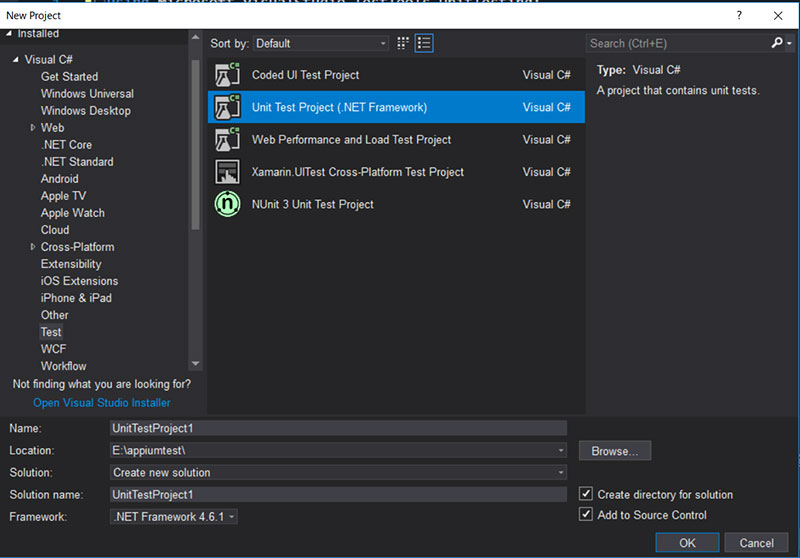
Task: Select Windows Desktop category
Action: 85,110
